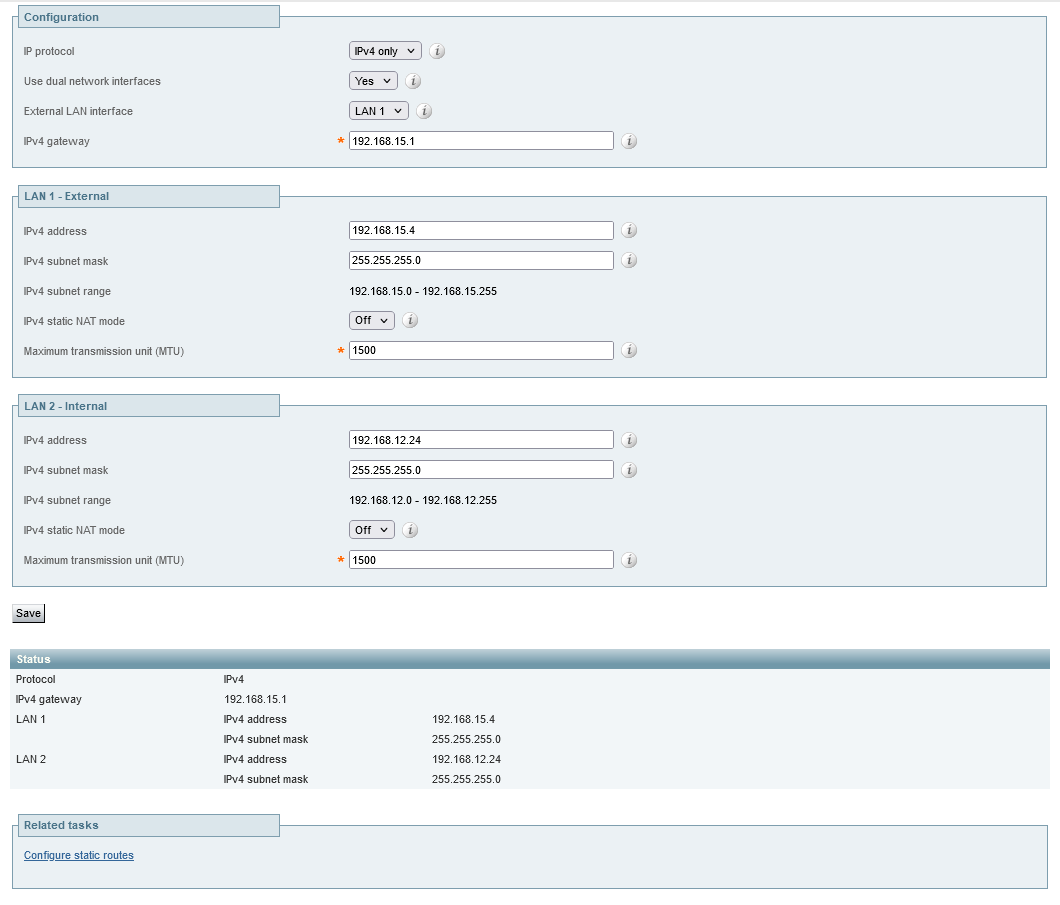Open the dual network interfaces dropdown

[x=372, y=81]
